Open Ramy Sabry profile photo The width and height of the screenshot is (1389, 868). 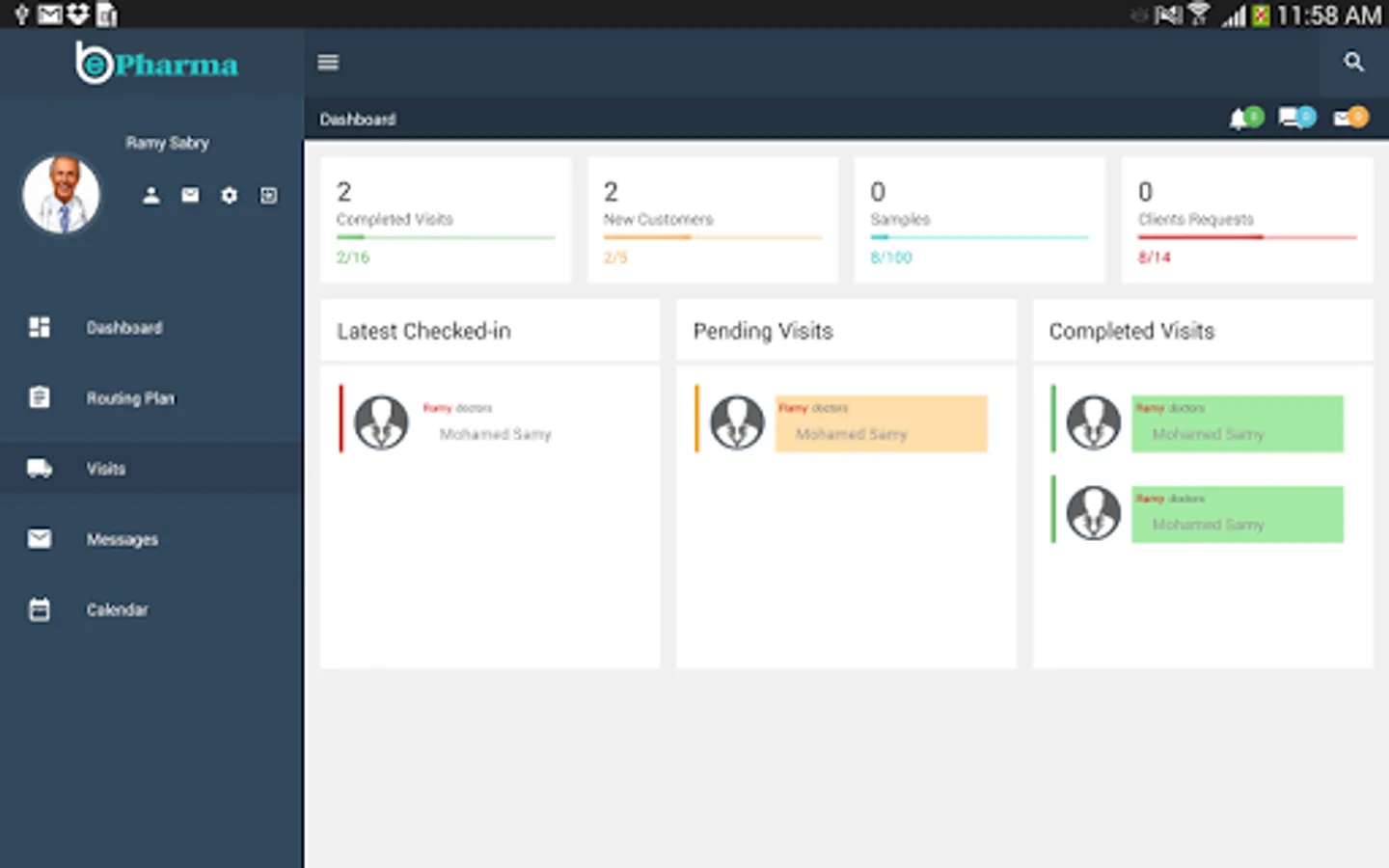coord(61,195)
